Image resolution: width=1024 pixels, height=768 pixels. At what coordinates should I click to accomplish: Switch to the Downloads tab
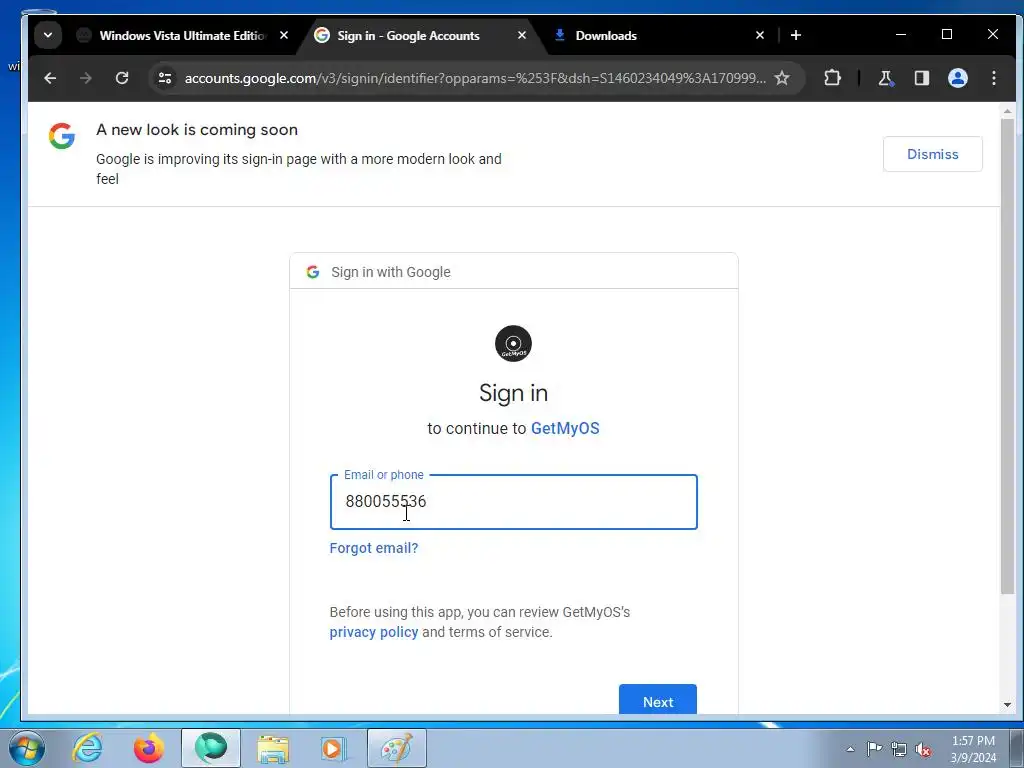605,36
